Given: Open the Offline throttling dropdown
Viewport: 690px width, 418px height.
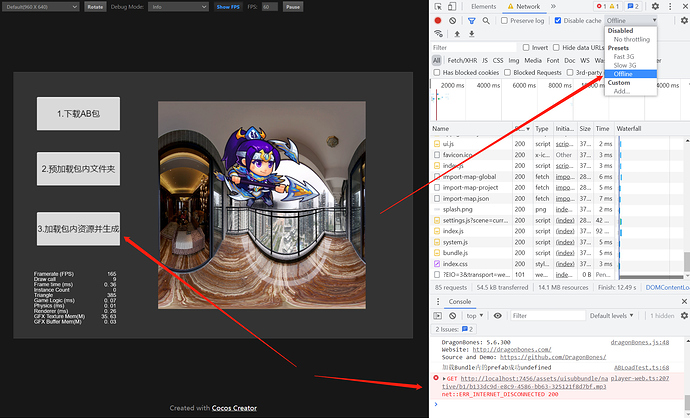Looking at the screenshot, I should pyautogui.click(x=631, y=20).
